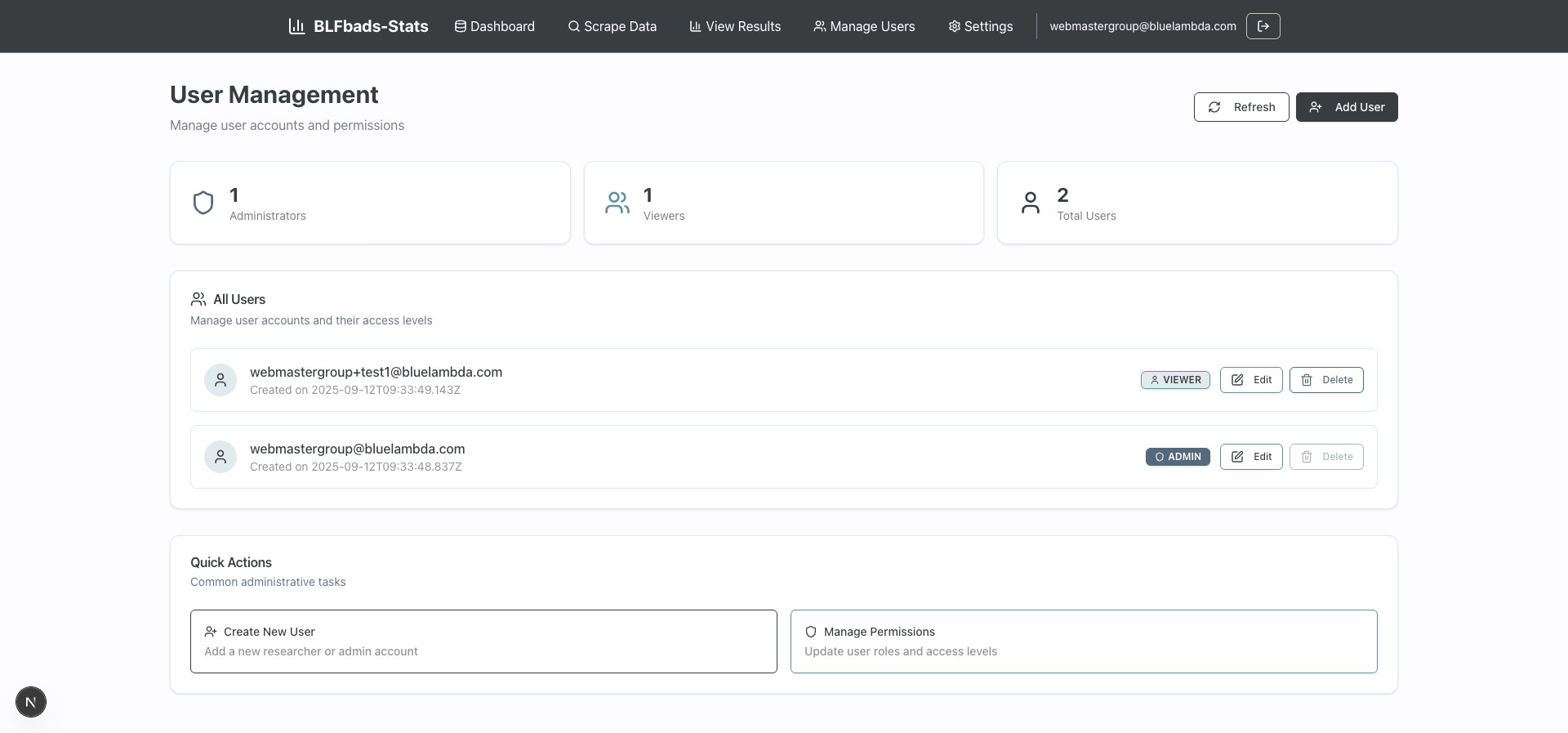Choose Create New User quick action
The image size is (1568, 733).
point(483,641)
